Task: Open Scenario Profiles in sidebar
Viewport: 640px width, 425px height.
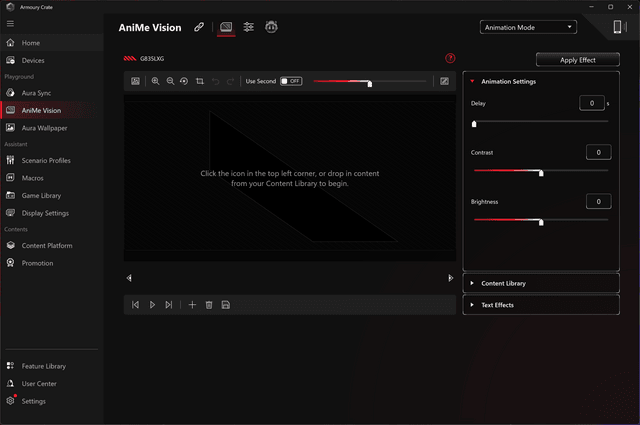Action: click(x=52, y=160)
